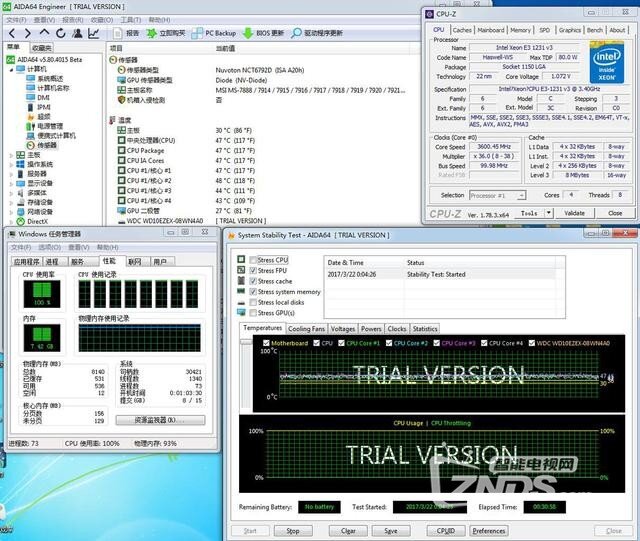Click the Stress system memory module icon
The height and width of the screenshot is (541, 640).
click(x=241, y=291)
